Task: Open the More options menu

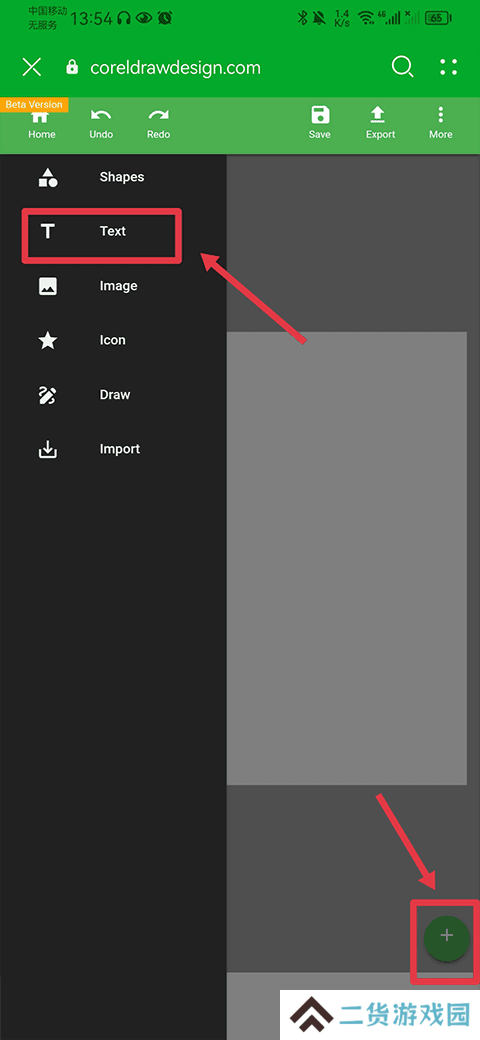Action: [x=440, y=123]
